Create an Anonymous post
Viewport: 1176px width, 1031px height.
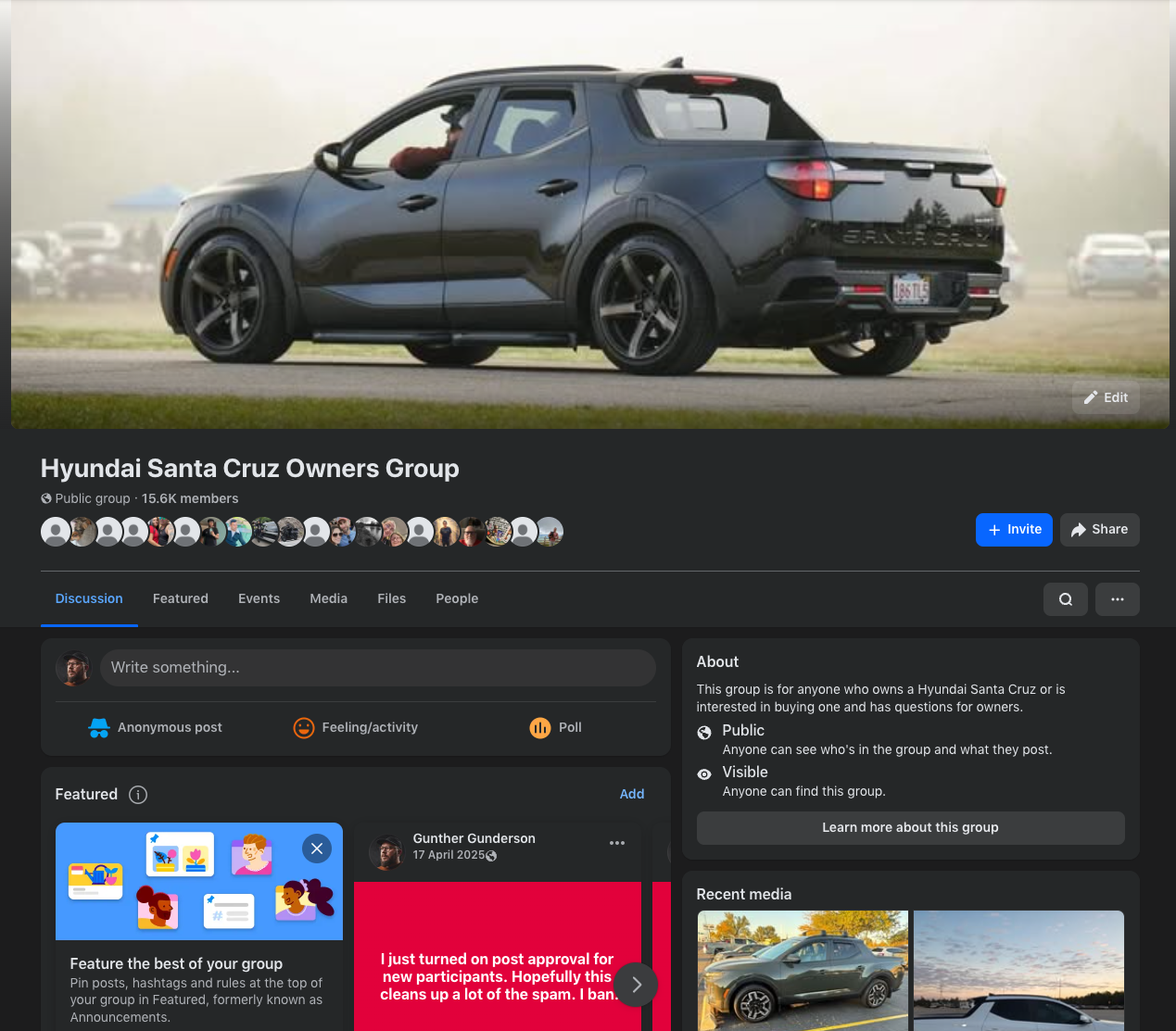[155, 728]
